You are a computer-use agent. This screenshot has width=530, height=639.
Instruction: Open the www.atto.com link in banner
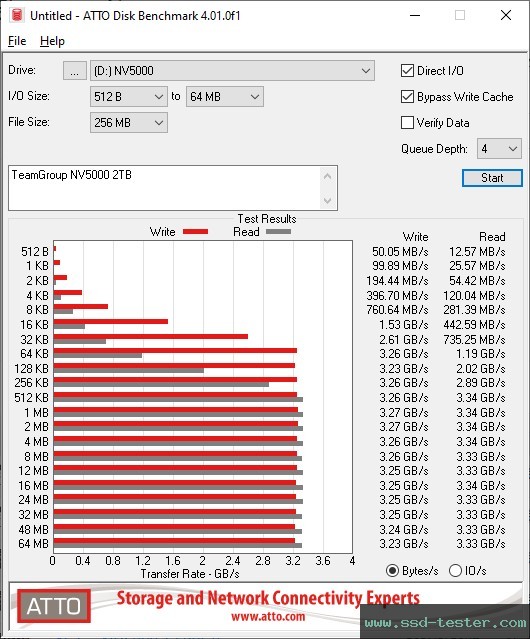[268, 617]
